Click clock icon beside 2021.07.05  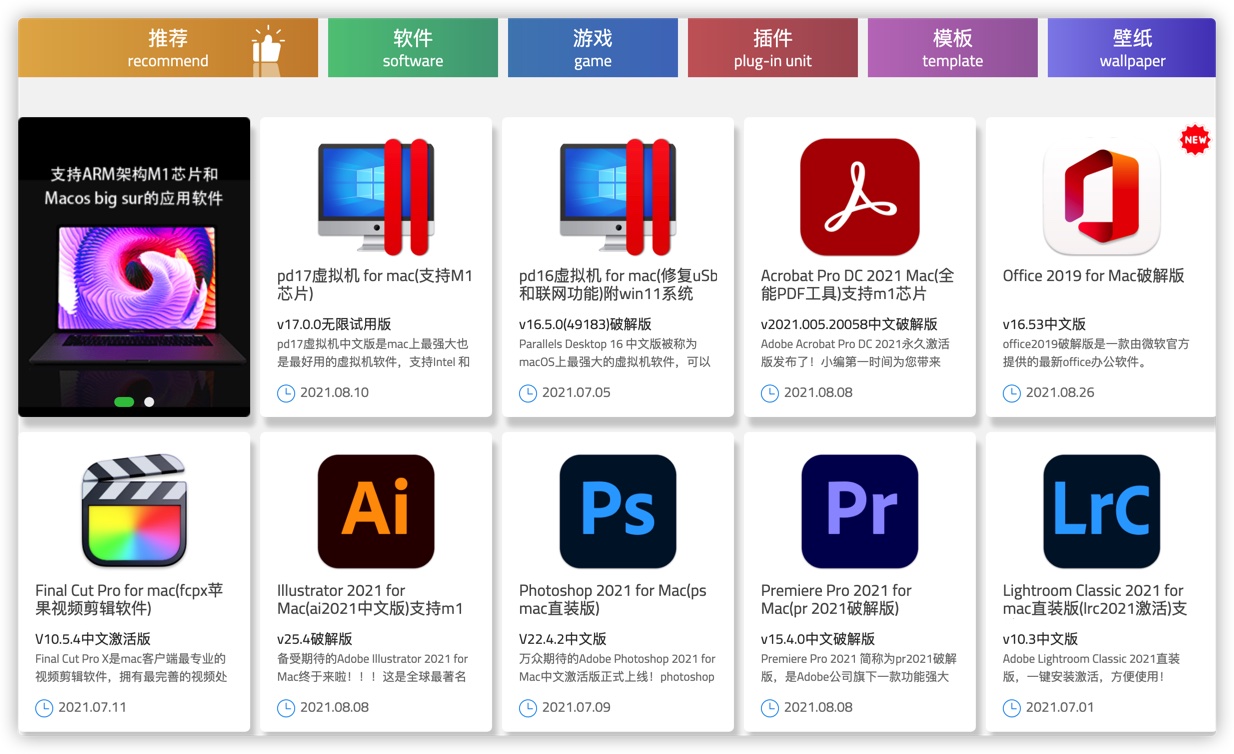click(x=528, y=393)
